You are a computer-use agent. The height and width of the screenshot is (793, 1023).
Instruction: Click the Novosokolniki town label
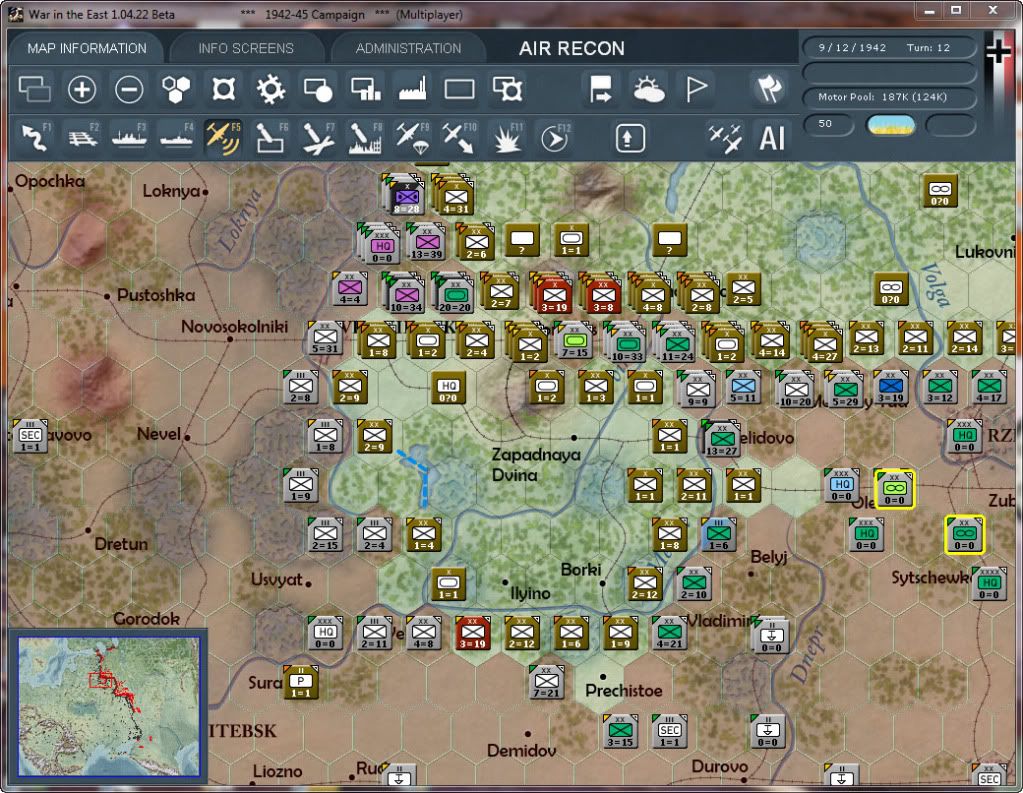(234, 326)
